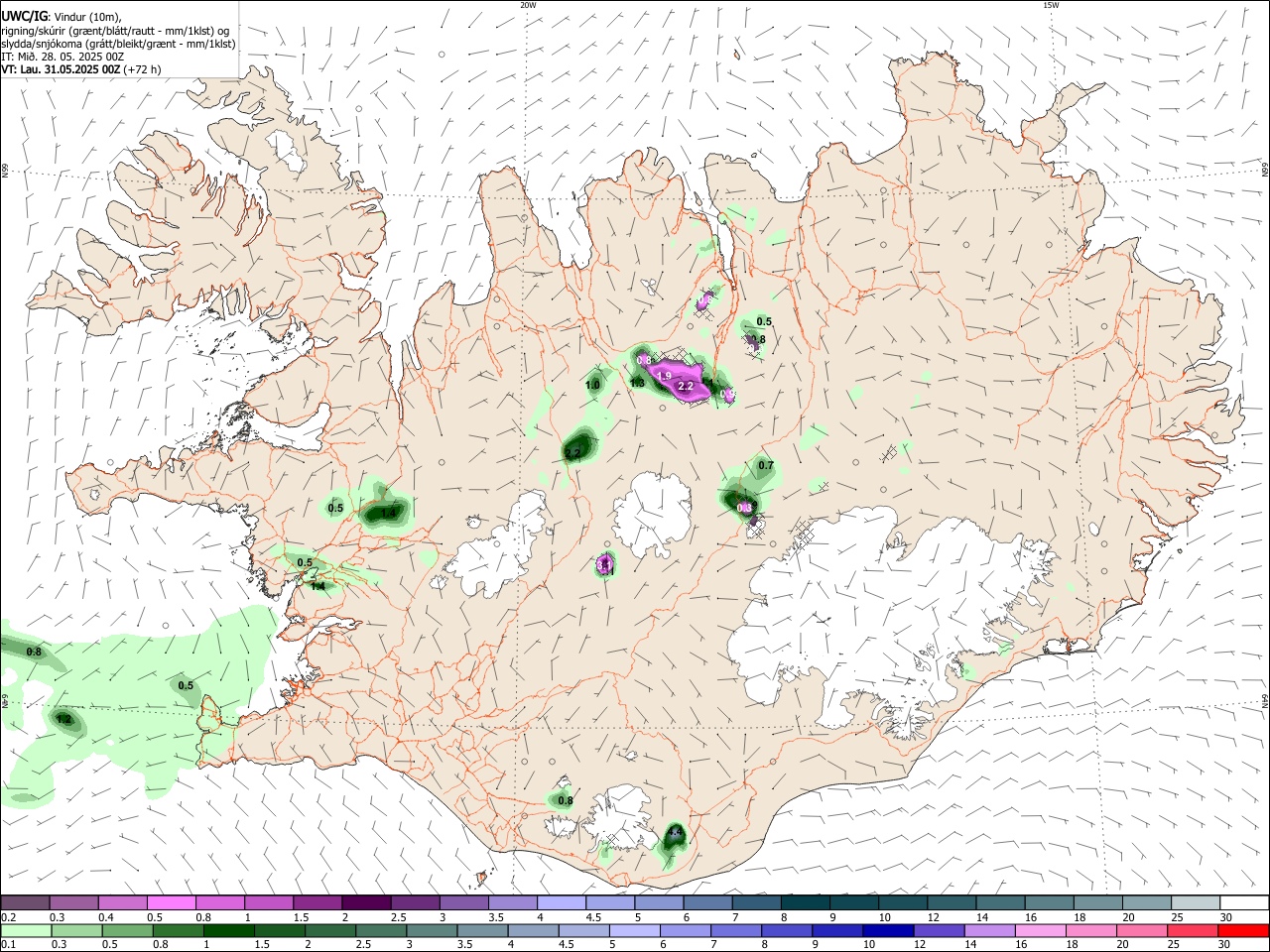The height and width of the screenshot is (952, 1270).
Task: Pick the dark teal snow swatch between 8 and 9
Action: pyautogui.click(x=805, y=902)
